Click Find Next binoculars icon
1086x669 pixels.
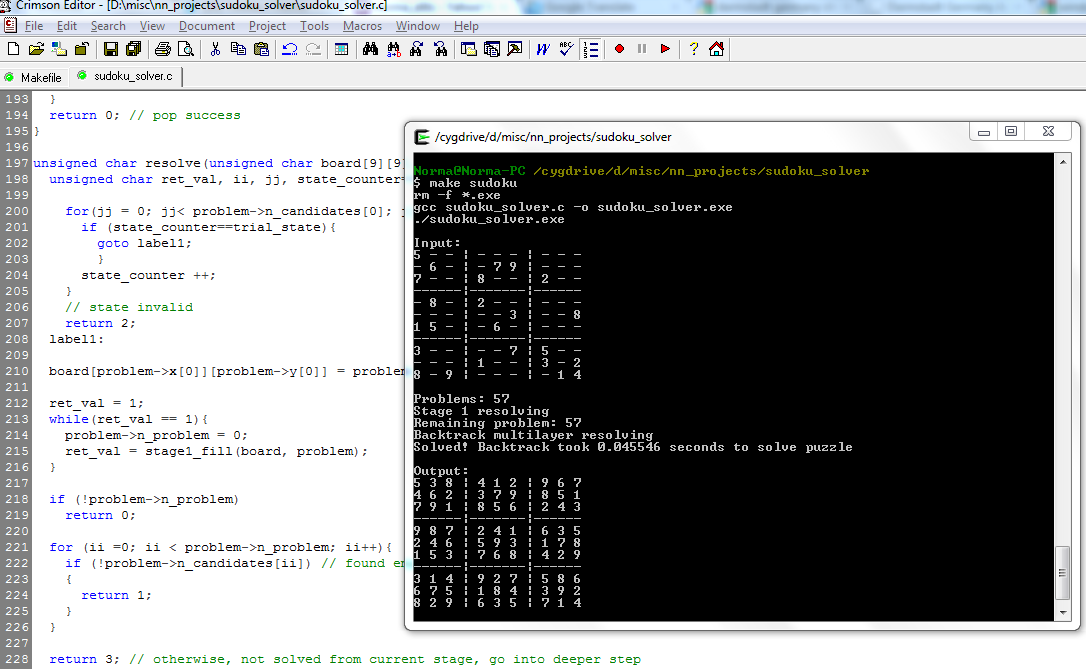click(416, 49)
